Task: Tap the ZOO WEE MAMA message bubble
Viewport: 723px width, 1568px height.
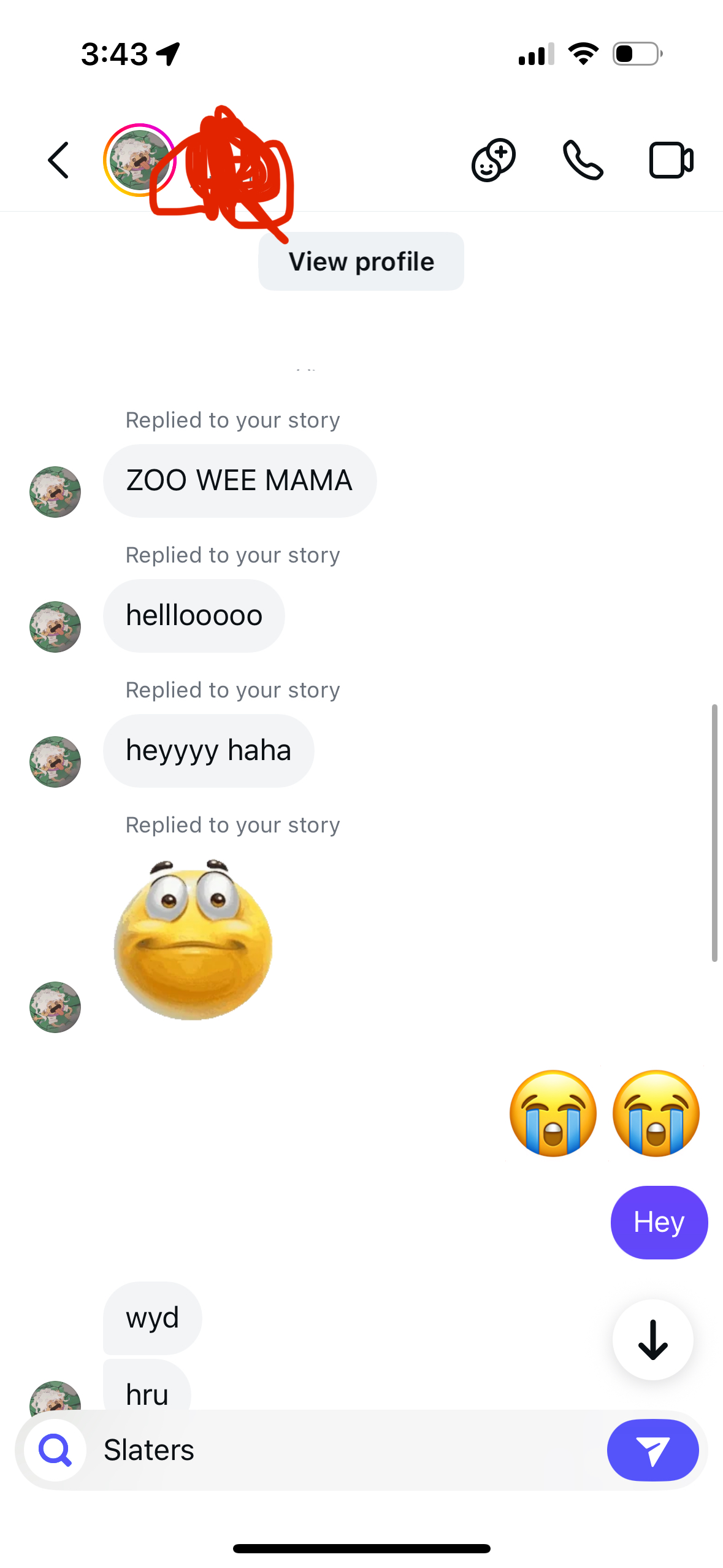Action: (x=239, y=480)
